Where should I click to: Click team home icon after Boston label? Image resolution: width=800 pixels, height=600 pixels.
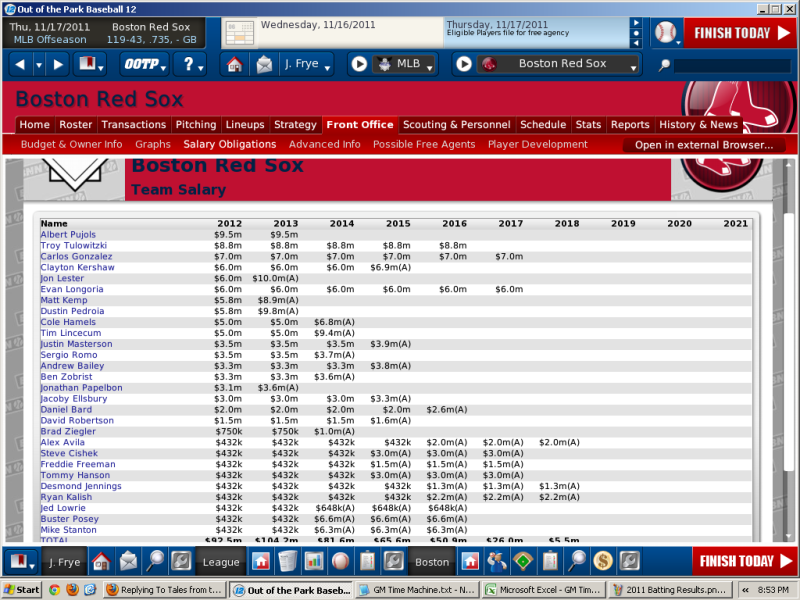(x=470, y=562)
